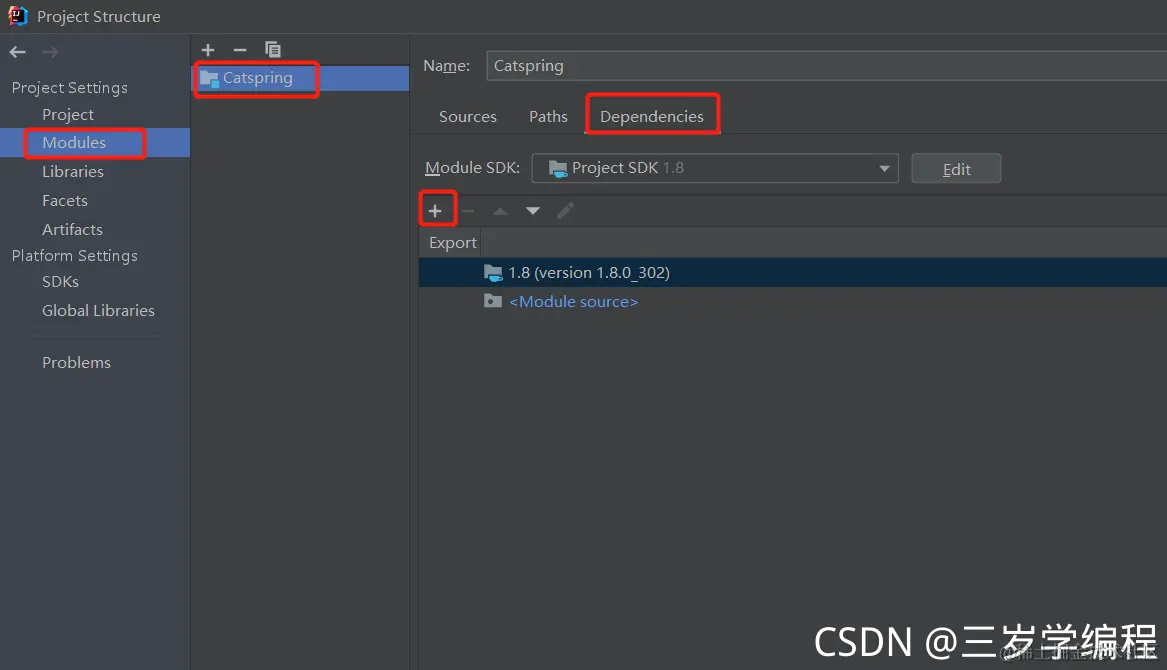The width and height of the screenshot is (1167, 670).
Task: Select Project under Project Settings
Action: pos(68,115)
